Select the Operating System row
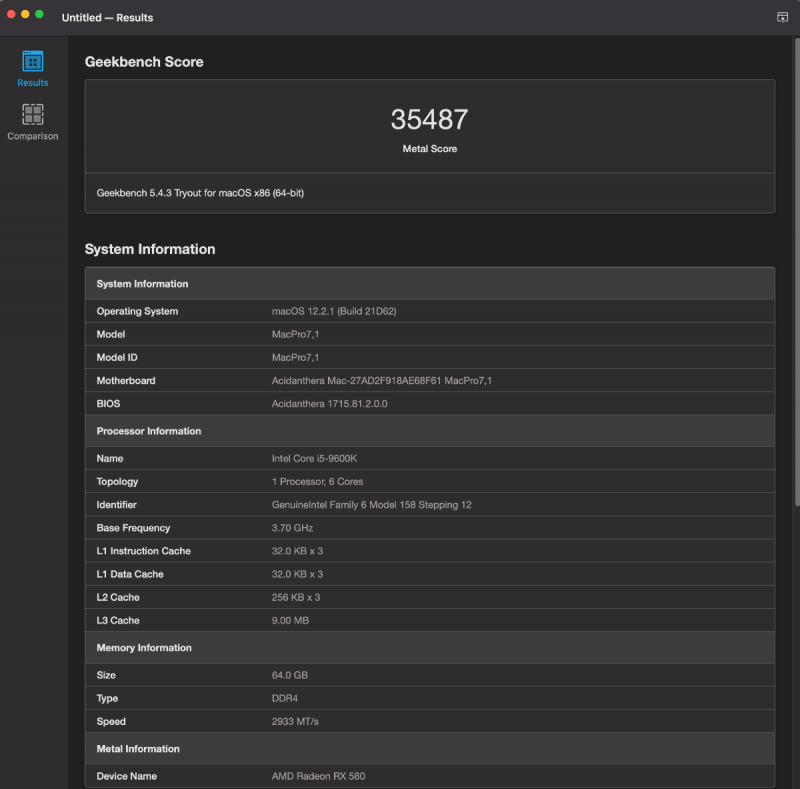This screenshot has width=800, height=789. (x=429, y=311)
